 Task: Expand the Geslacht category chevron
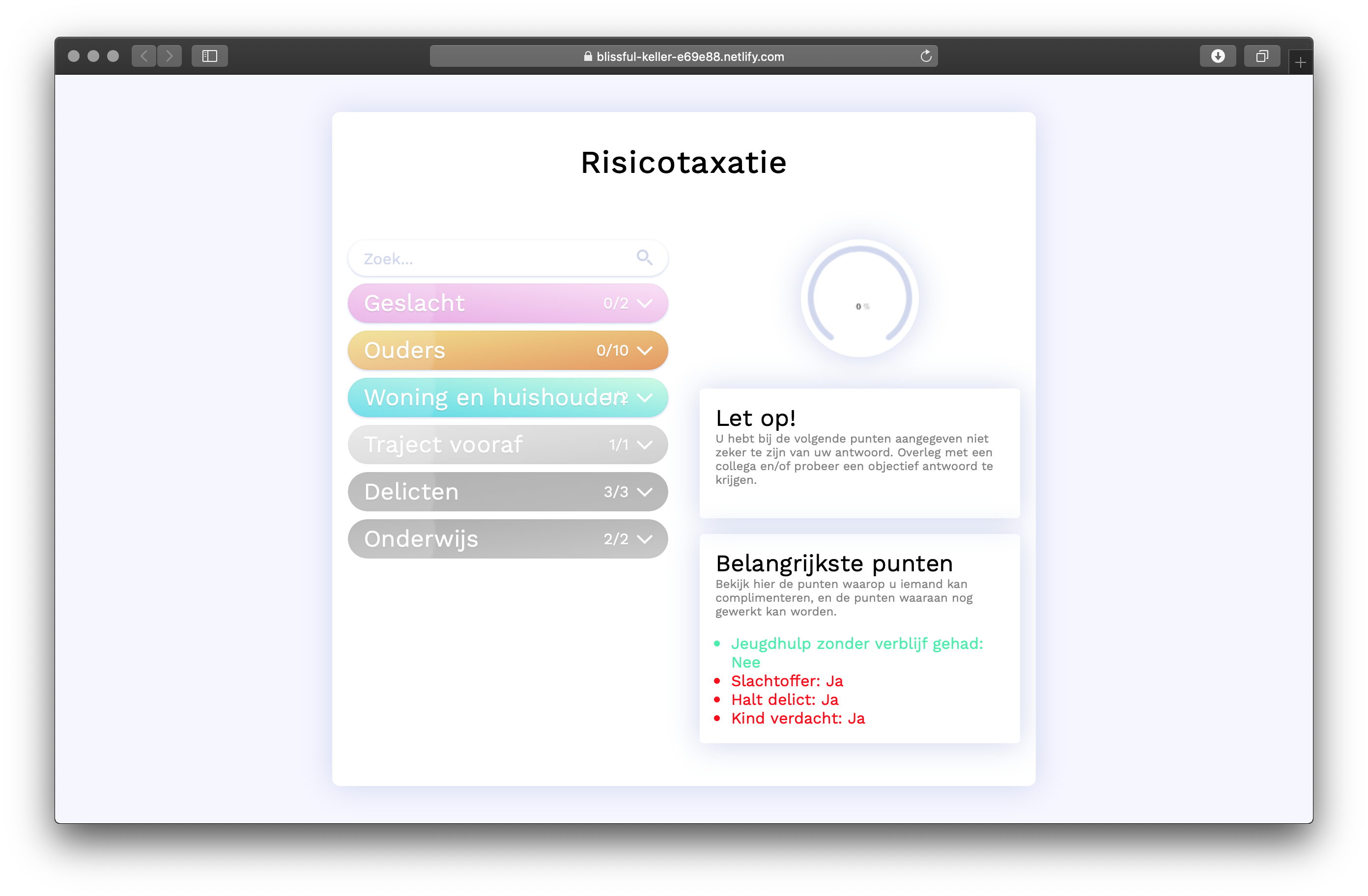pos(644,303)
